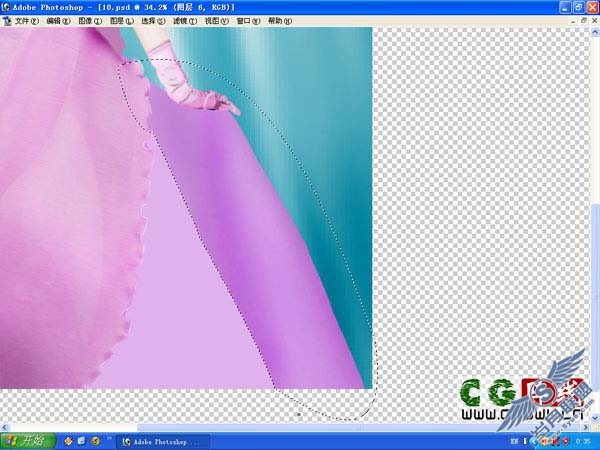Open the 帮助 (Help) menu

(x=280, y=21)
